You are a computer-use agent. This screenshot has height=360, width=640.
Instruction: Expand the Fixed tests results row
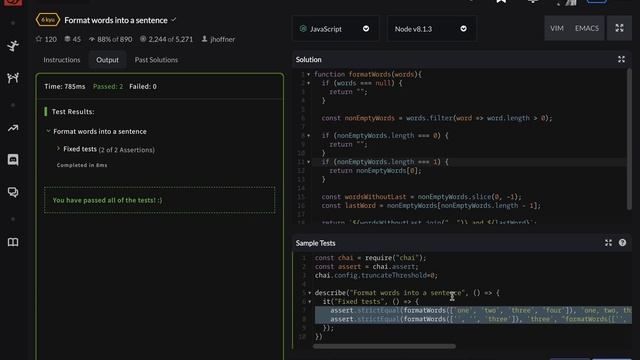click(58, 149)
